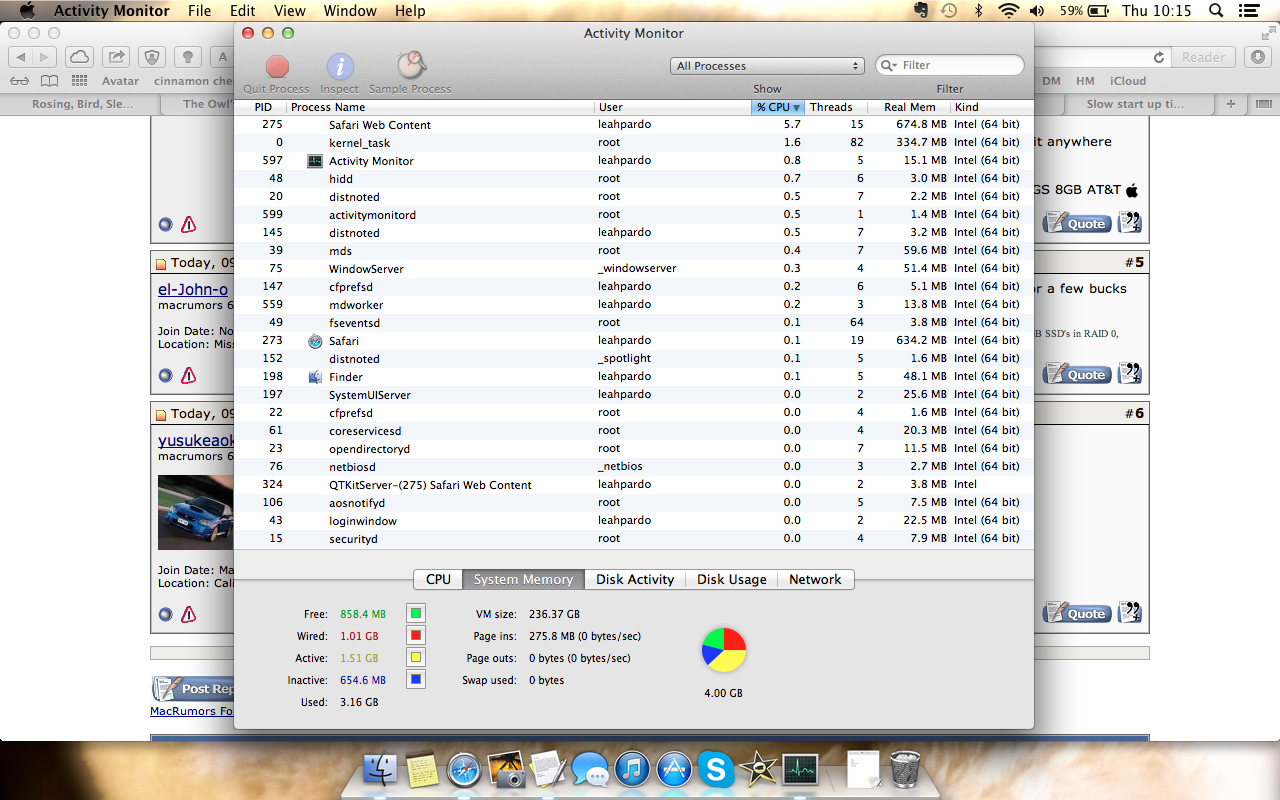Select the kernel_task process row
The width and height of the screenshot is (1280, 800).
click(634, 143)
